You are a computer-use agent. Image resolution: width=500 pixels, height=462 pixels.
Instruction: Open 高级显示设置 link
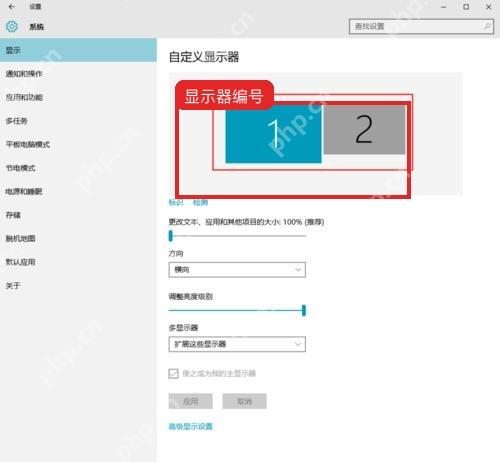191,426
